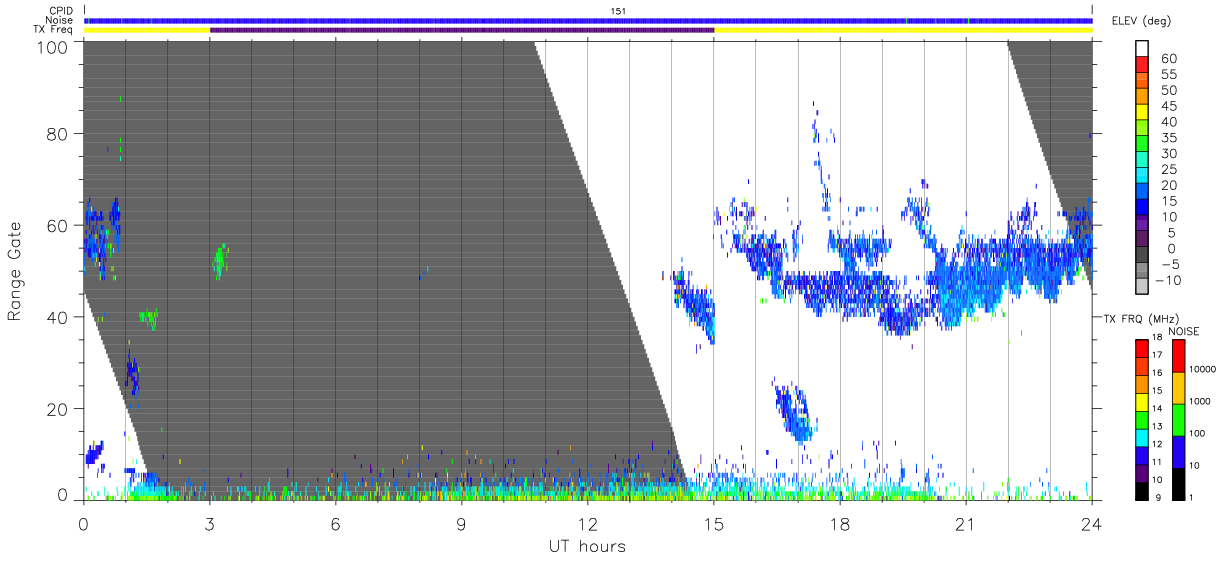Click the ELEV (deg) colorbar title

tap(1142, 21)
